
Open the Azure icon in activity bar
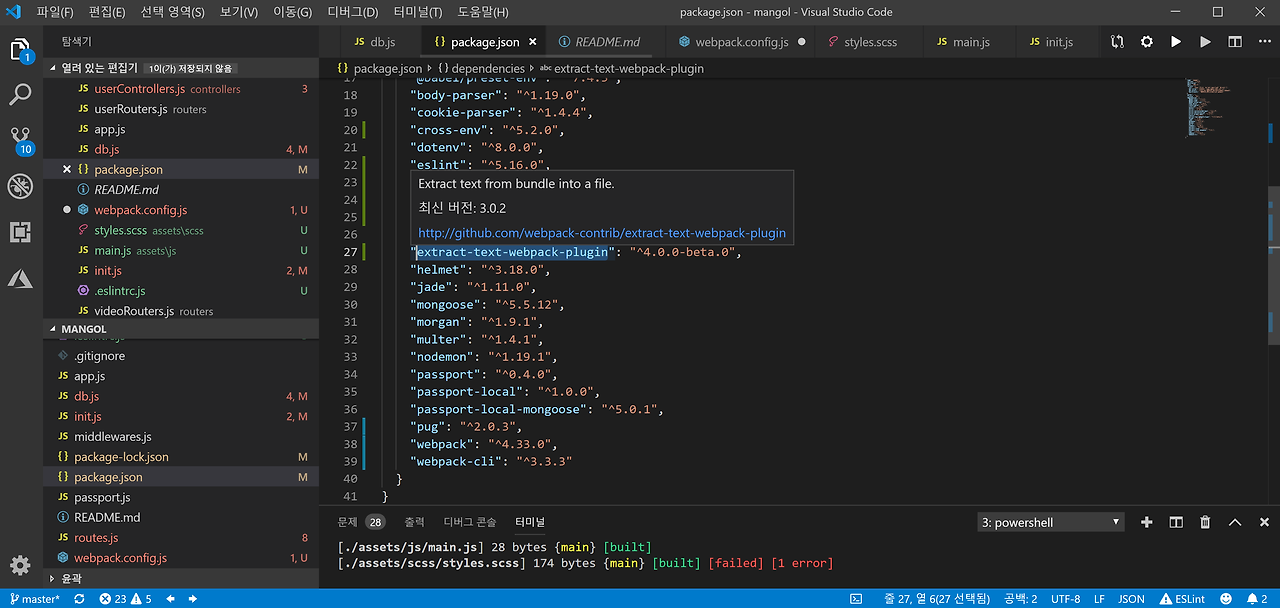[20, 278]
